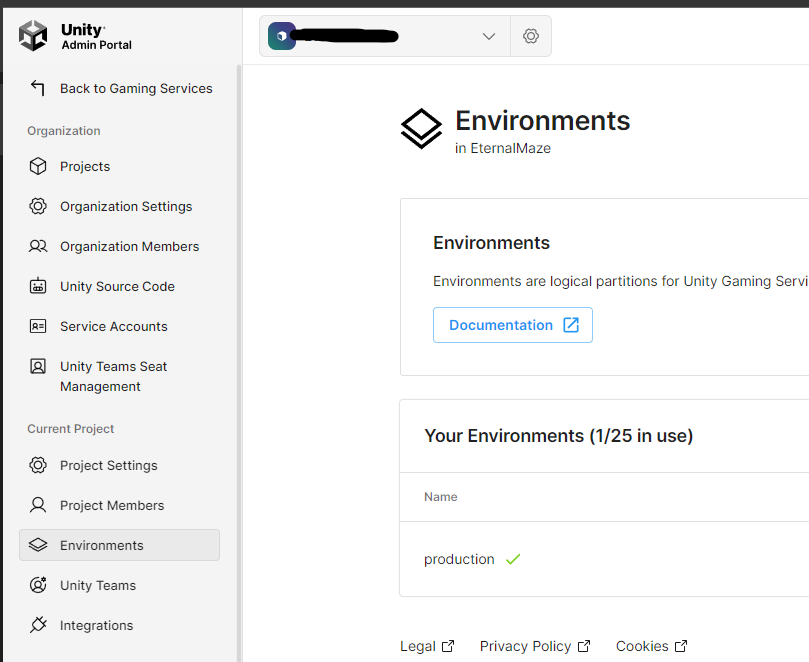Click the "in EternalMaze" subtitle
The height and width of the screenshot is (662, 809).
point(503,148)
